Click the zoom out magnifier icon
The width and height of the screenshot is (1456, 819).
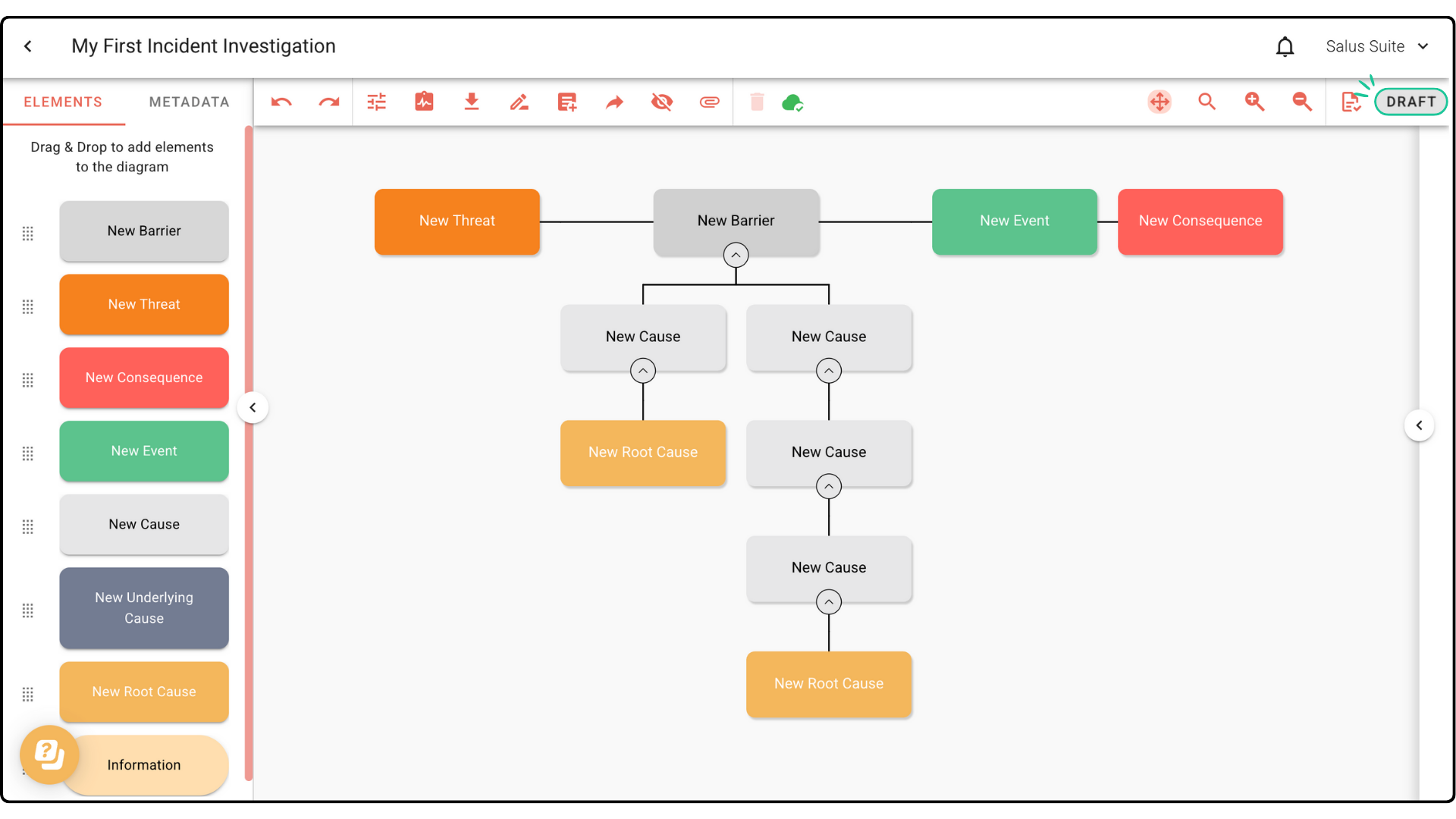1302,102
